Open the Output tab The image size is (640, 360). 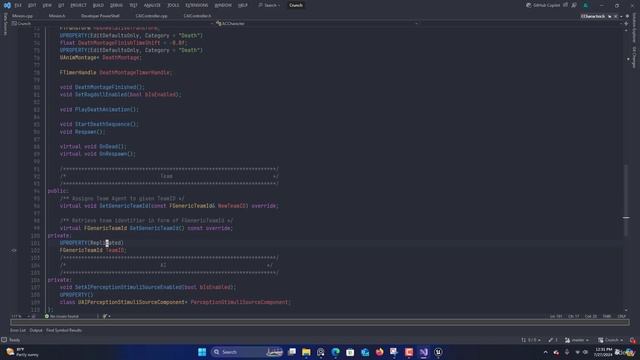[36, 330]
